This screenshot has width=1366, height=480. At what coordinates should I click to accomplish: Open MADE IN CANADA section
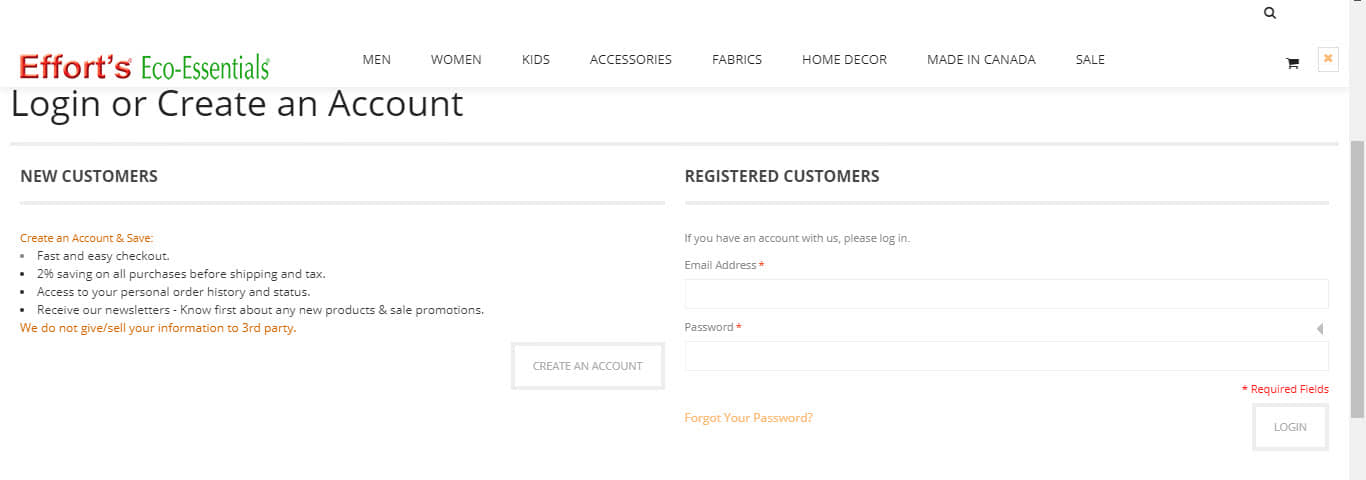(981, 60)
